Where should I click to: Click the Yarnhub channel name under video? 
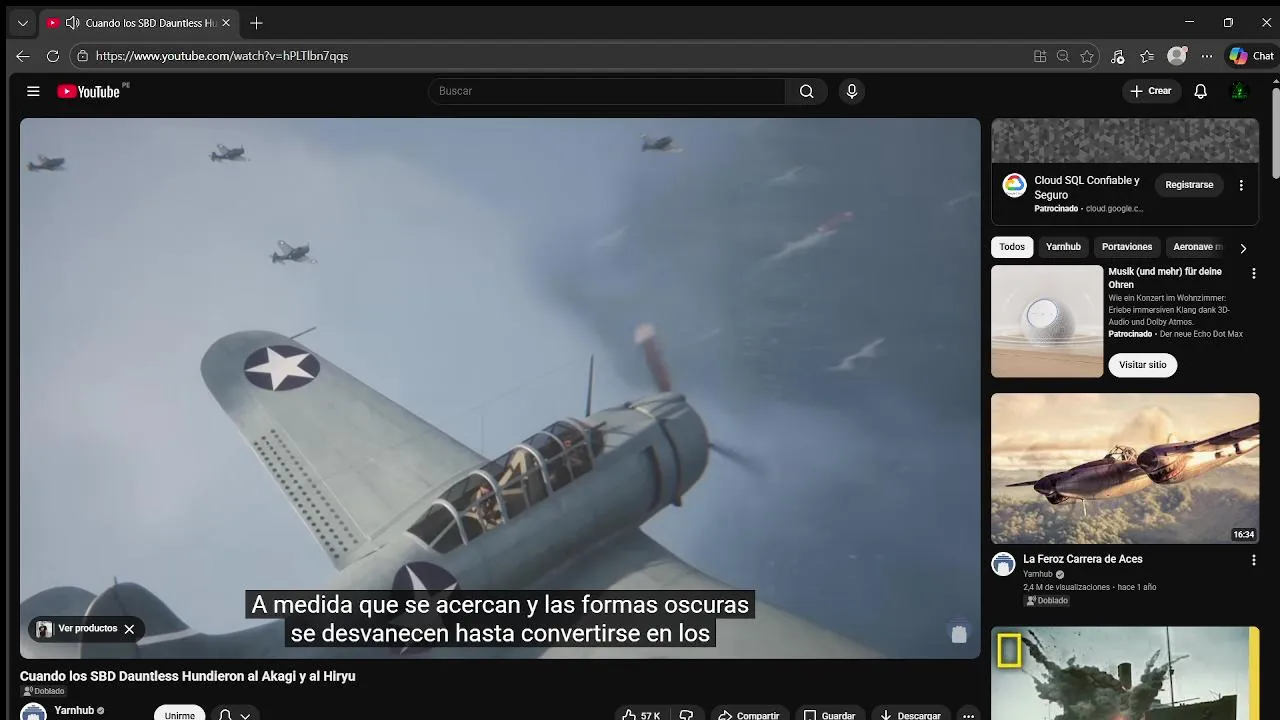[74, 710]
